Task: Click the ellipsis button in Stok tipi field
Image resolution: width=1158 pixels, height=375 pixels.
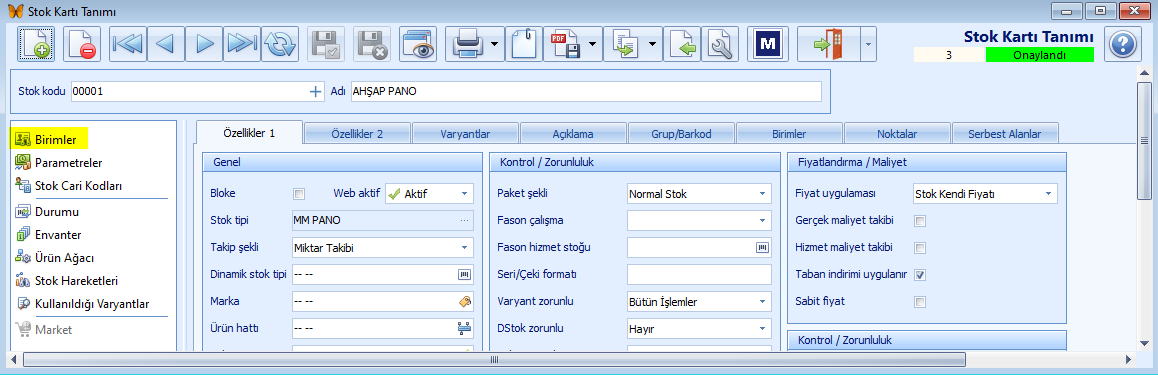Action: pos(465,220)
